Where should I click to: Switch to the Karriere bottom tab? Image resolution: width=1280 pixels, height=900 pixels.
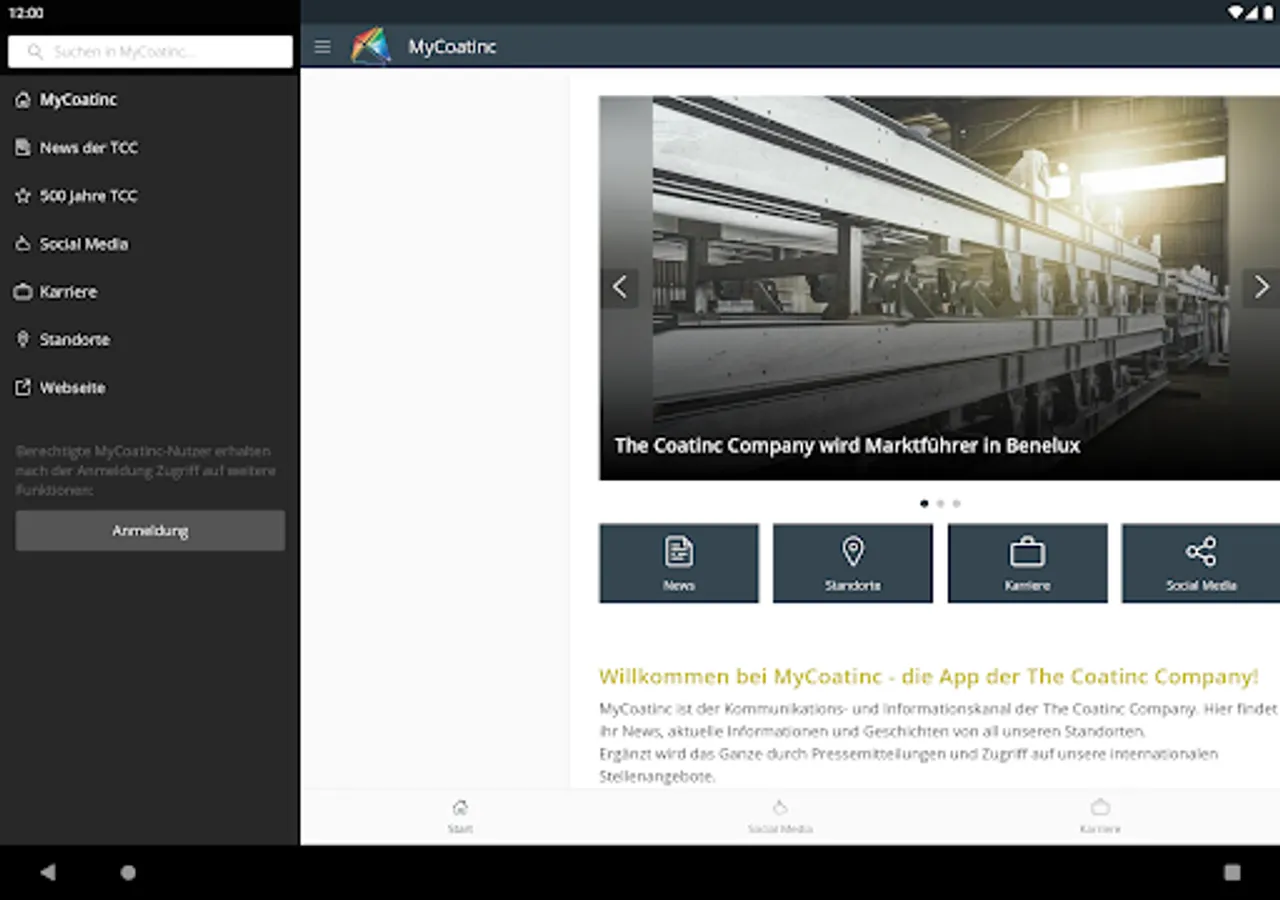(x=1100, y=816)
